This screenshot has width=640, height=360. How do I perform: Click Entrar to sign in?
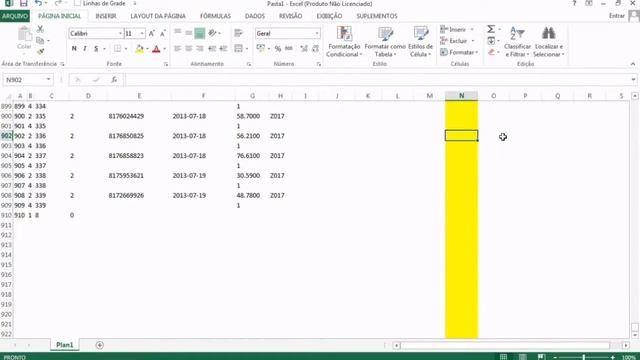pos(617,16)
